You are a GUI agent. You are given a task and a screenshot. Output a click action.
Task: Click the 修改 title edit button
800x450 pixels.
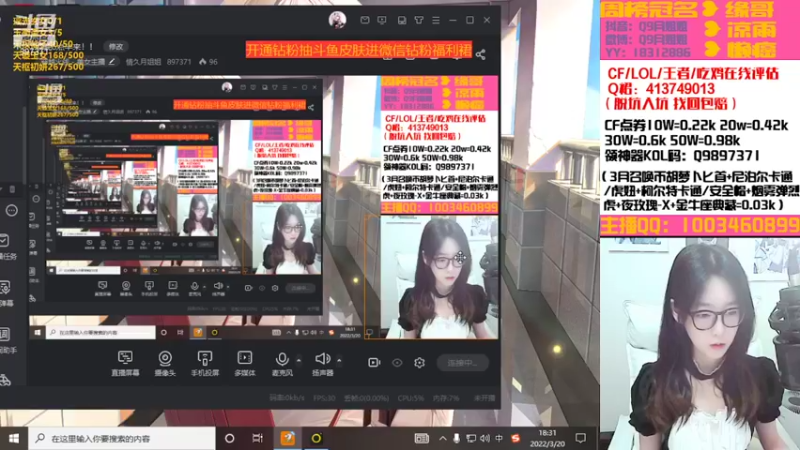[x=116, y=46]
